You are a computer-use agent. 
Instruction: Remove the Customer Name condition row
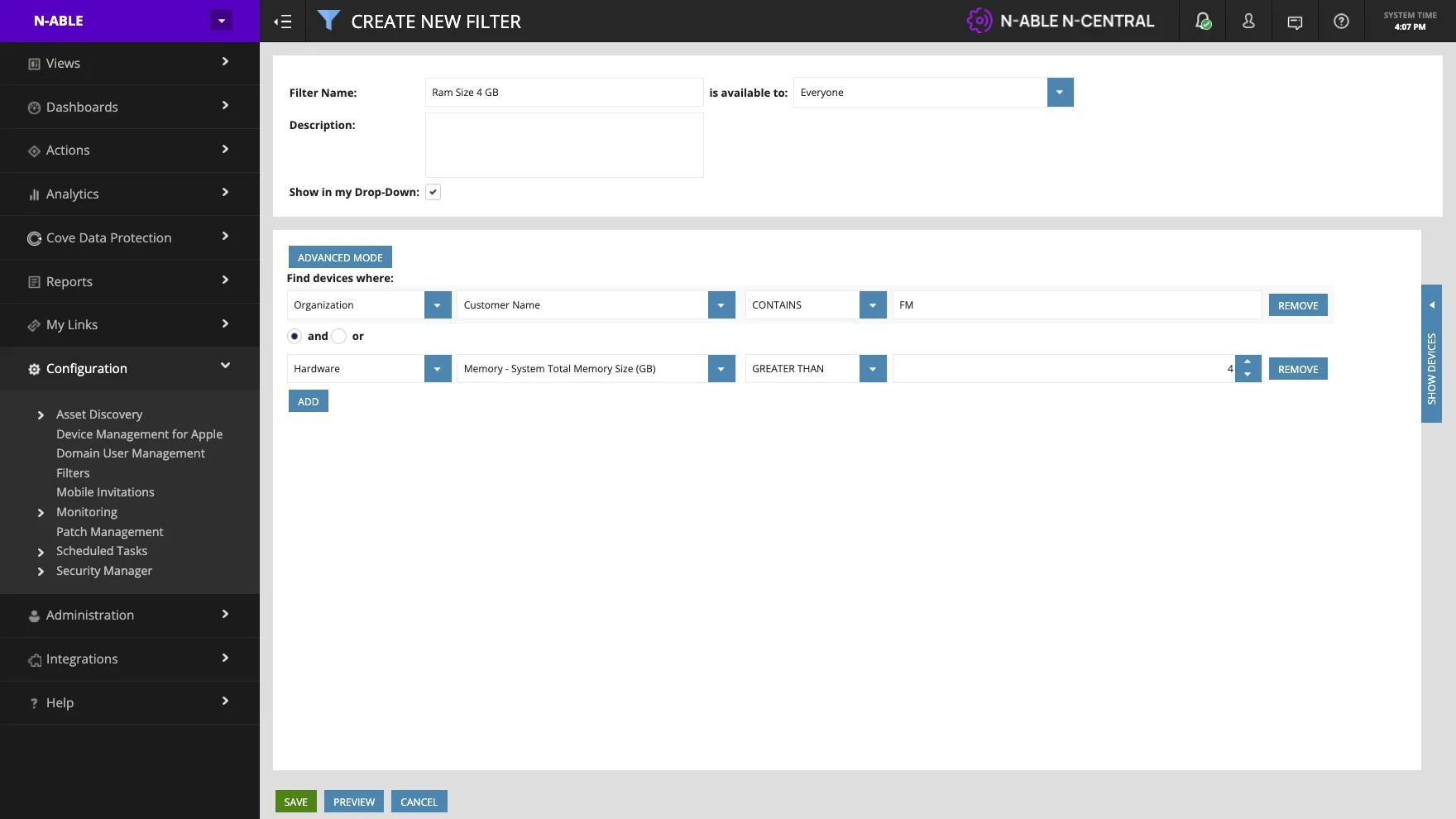1298,305
